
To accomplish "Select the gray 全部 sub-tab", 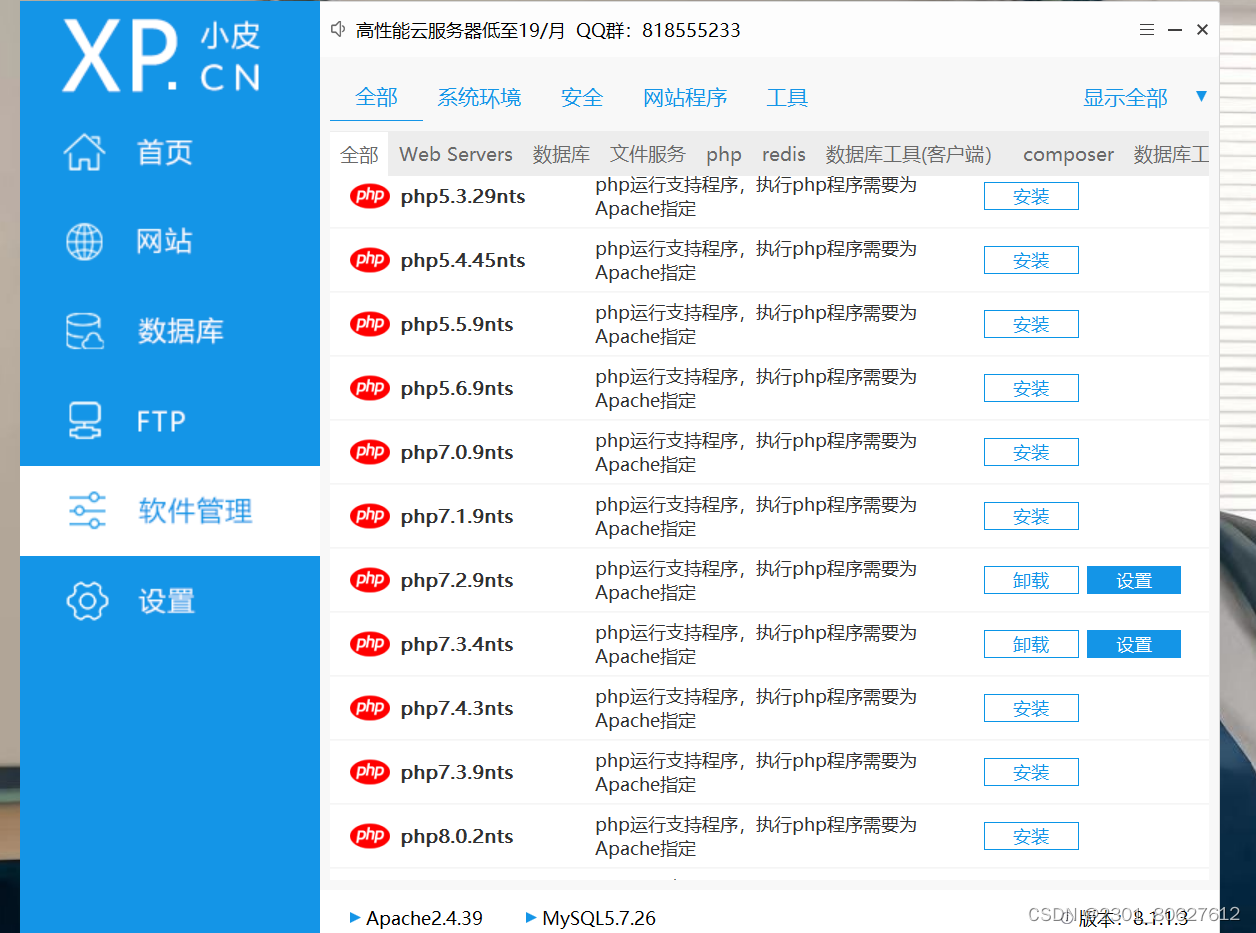I will pos(359,154).
